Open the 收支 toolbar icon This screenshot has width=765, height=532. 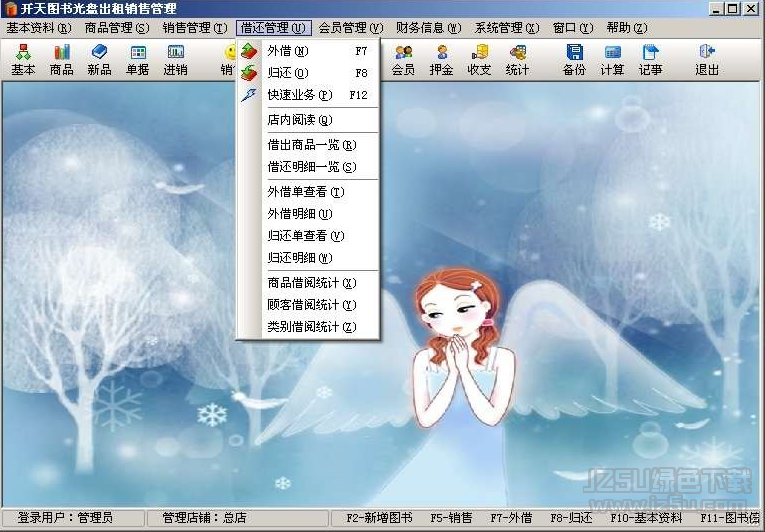(x=479, y=60)
